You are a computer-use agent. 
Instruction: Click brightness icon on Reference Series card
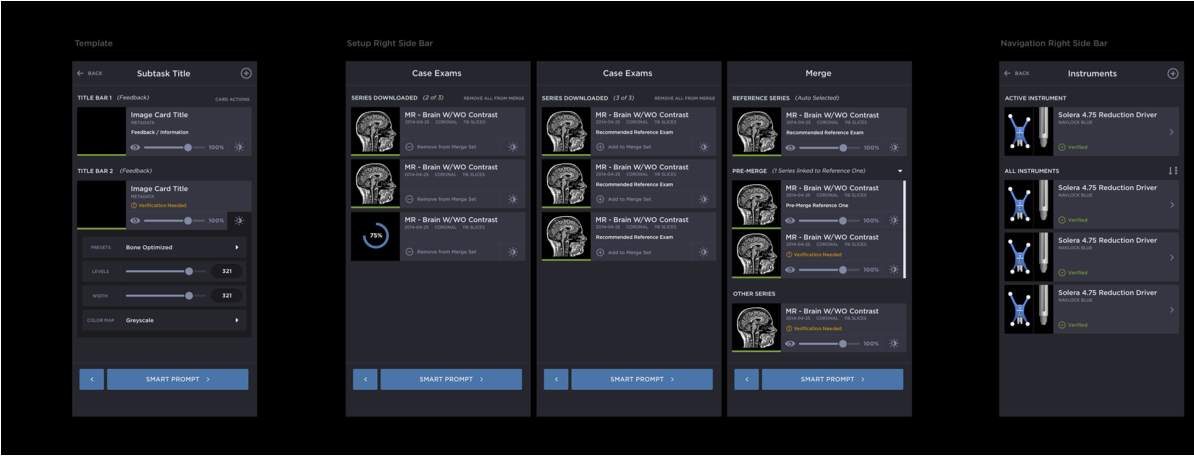click(894, 147)
